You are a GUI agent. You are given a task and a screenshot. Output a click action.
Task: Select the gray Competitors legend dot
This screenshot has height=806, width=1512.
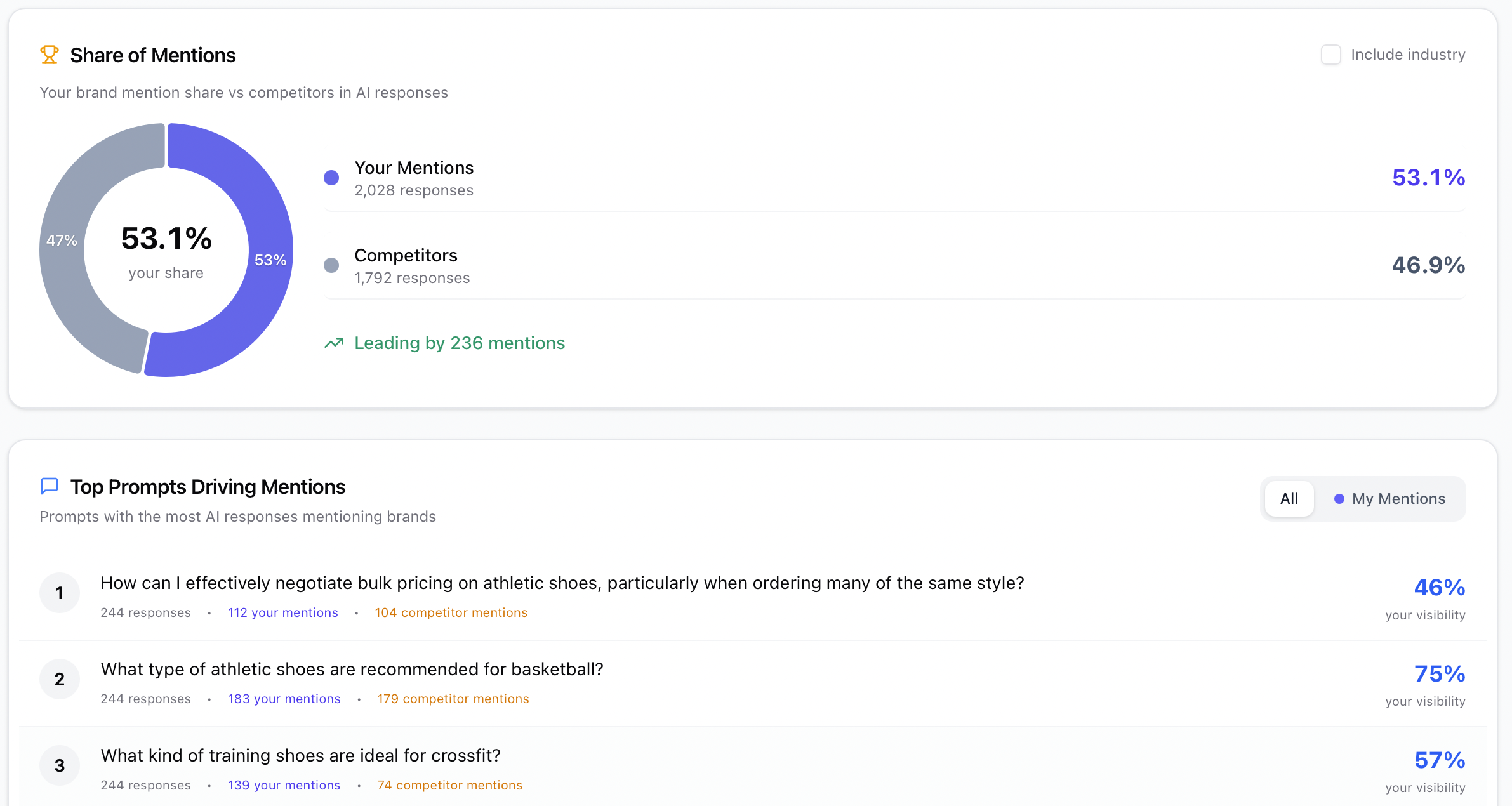[331, 265]
